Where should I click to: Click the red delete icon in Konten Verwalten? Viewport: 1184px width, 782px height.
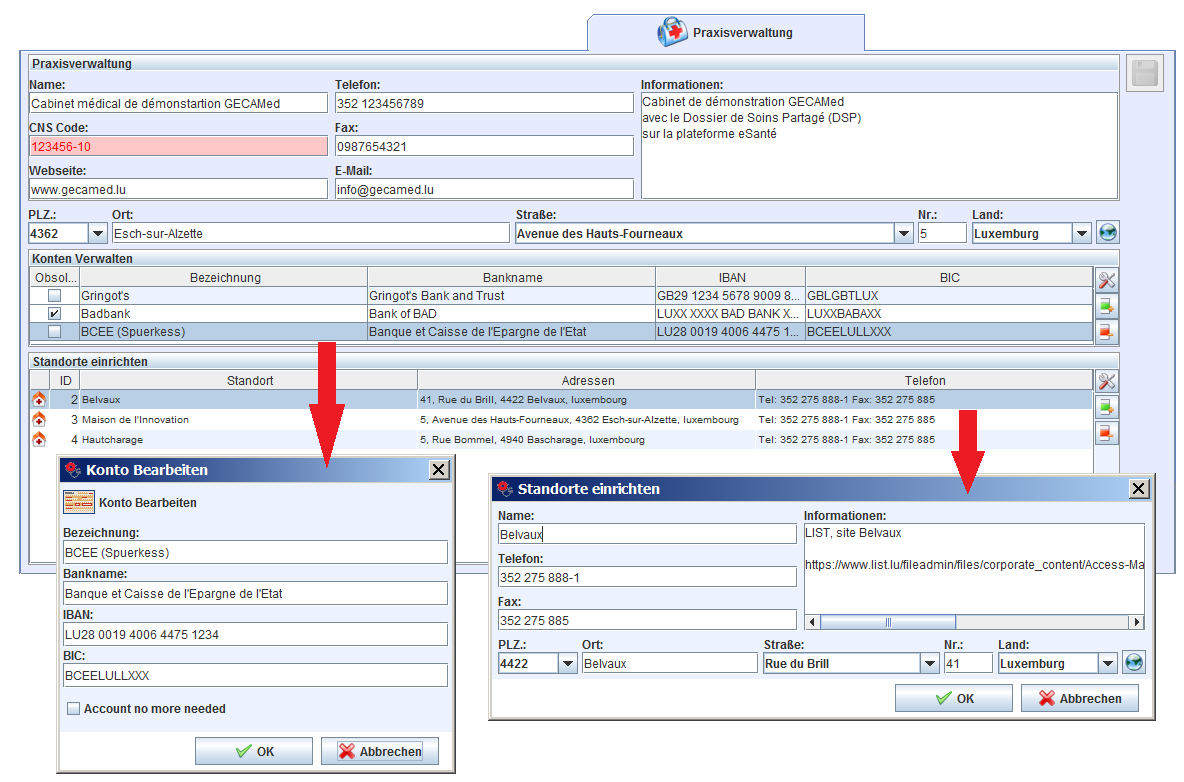coord(1106,332)
